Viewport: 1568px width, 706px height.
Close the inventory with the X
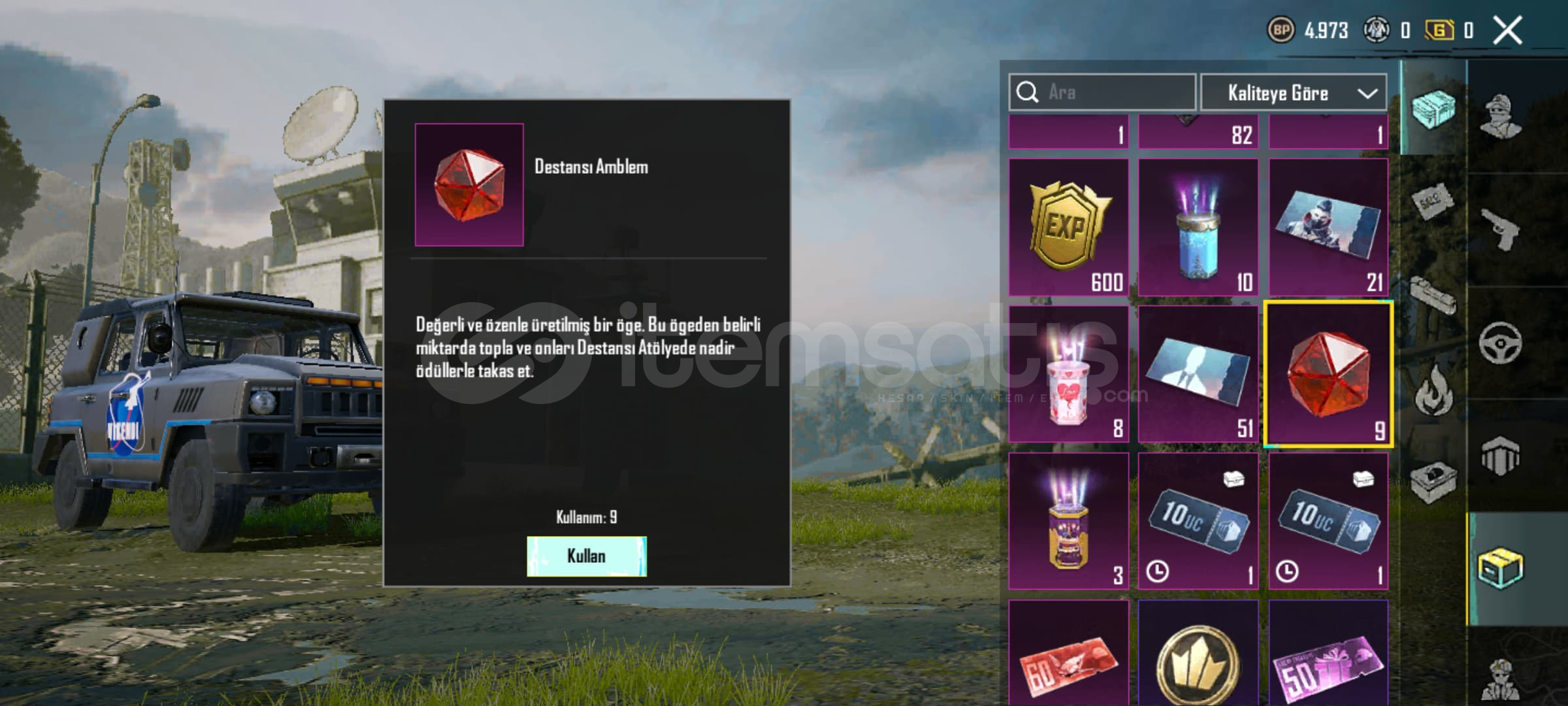tap(1508, 30)
